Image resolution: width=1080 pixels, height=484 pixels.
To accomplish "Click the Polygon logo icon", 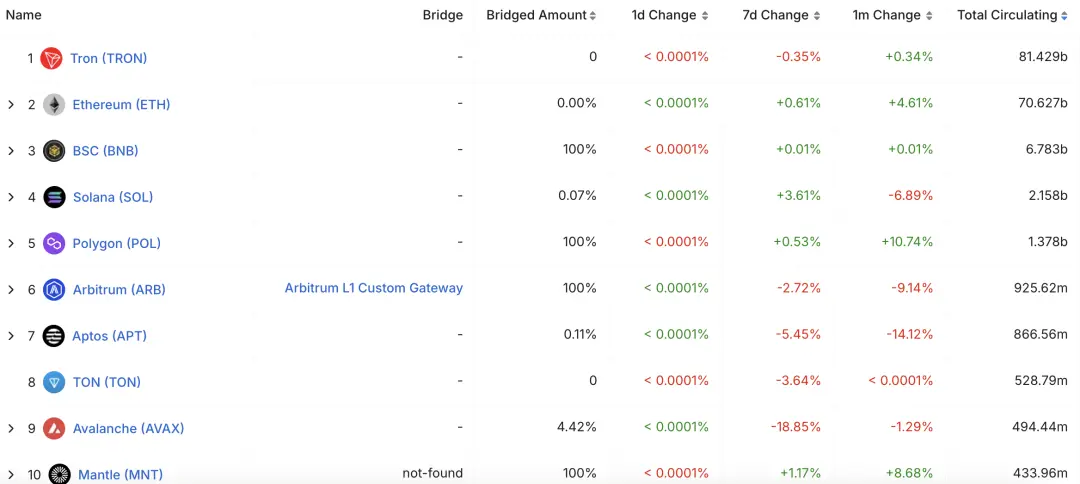I will [x=54, y=243].
